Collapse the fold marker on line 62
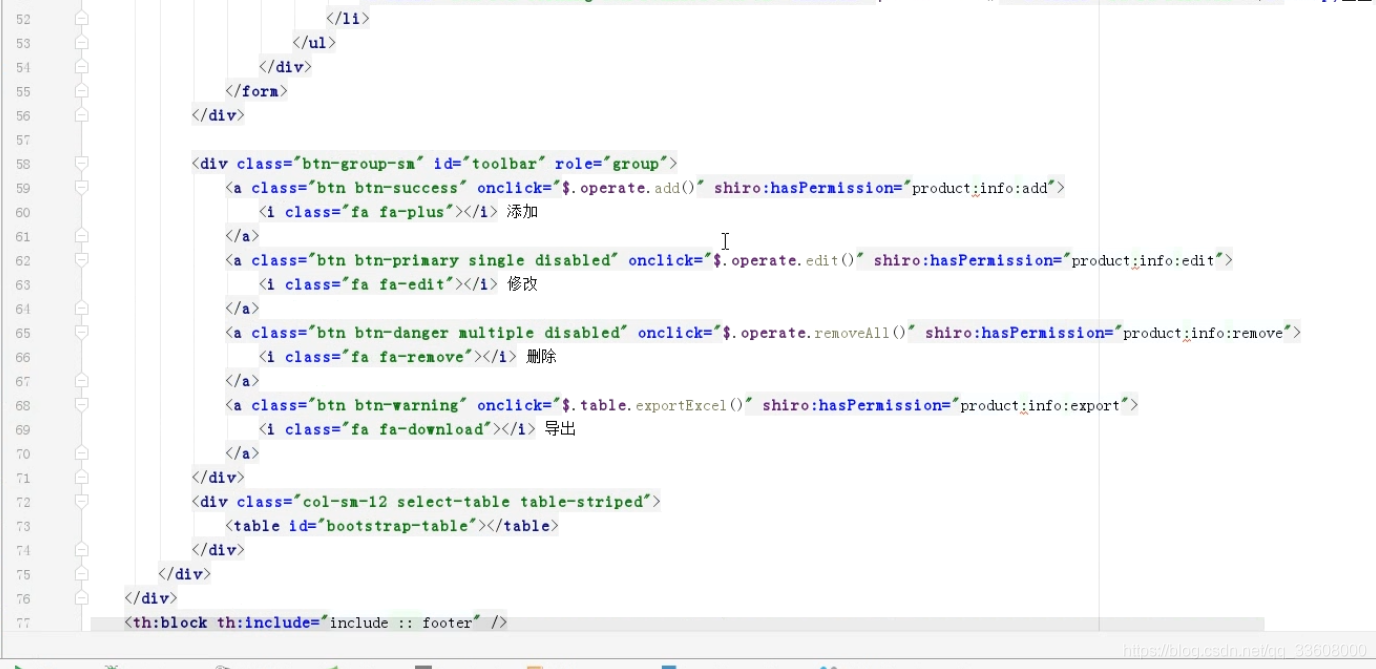Screen dimensions: 1376x669 point(82,260)
